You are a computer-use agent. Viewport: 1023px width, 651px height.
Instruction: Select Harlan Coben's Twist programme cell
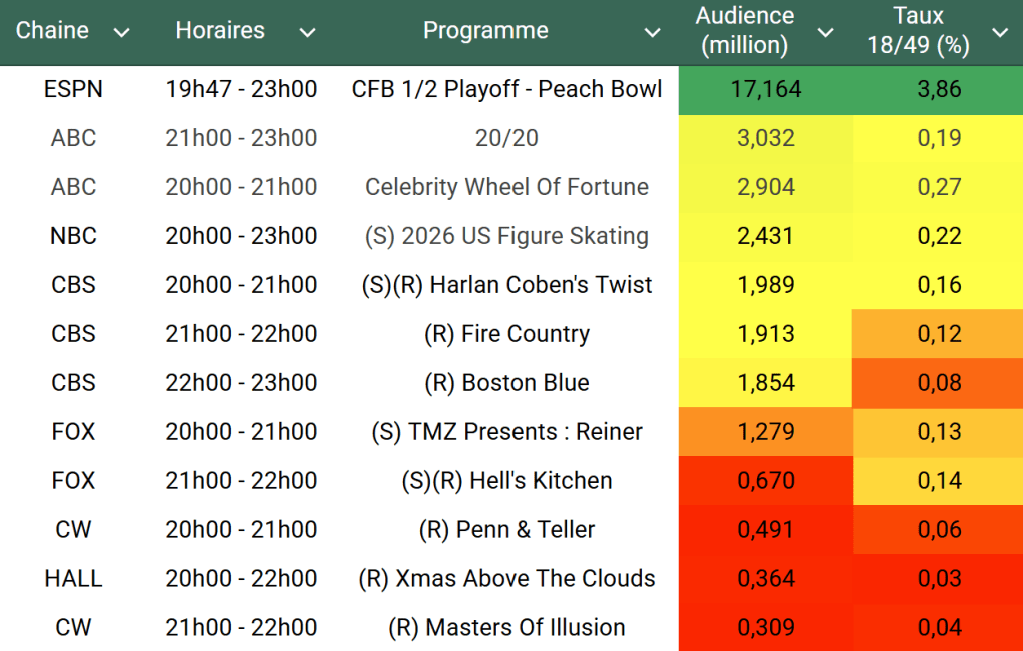click(507, 285)
